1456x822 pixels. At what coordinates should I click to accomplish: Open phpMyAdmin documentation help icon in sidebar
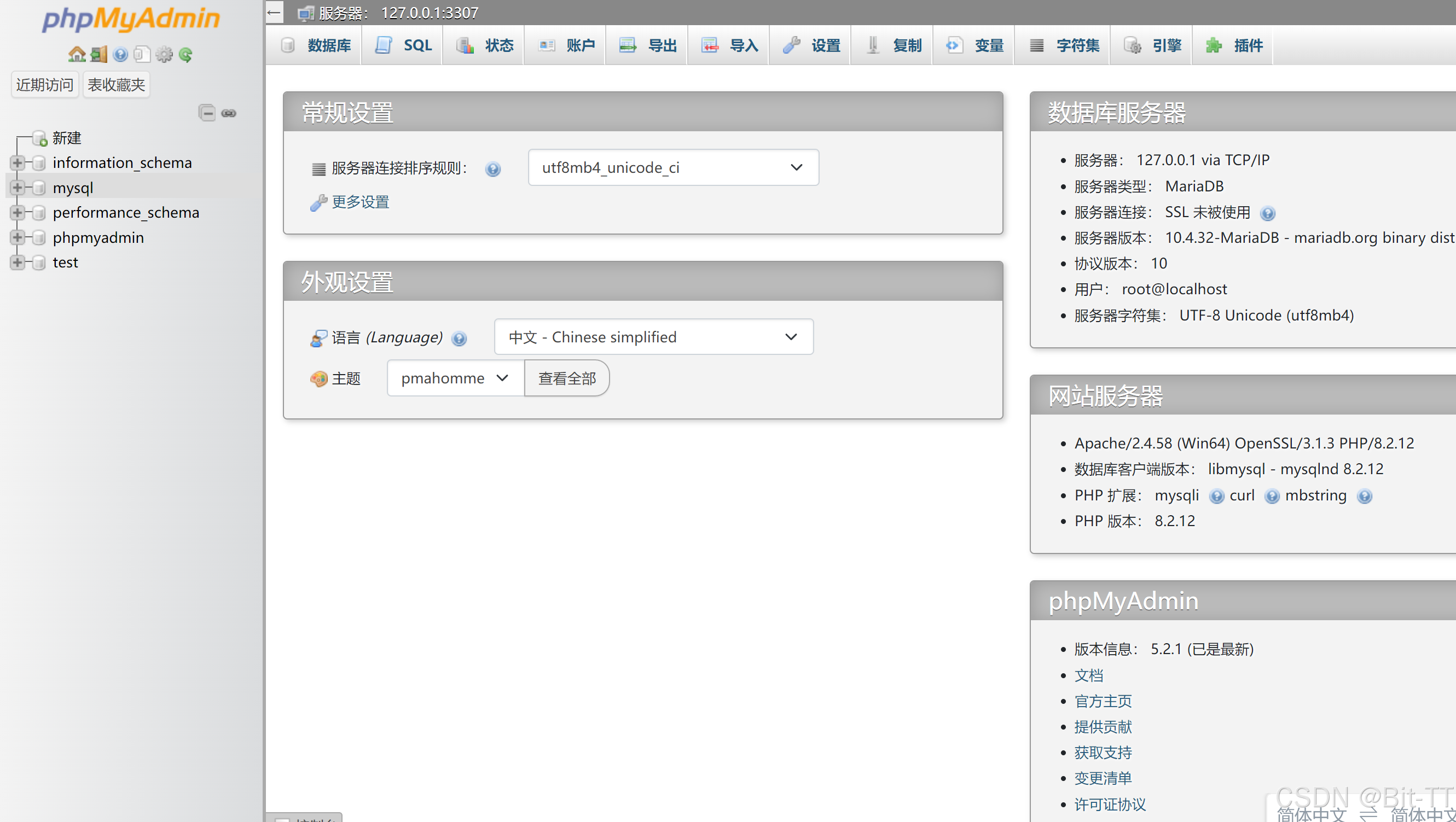(120, 54)
